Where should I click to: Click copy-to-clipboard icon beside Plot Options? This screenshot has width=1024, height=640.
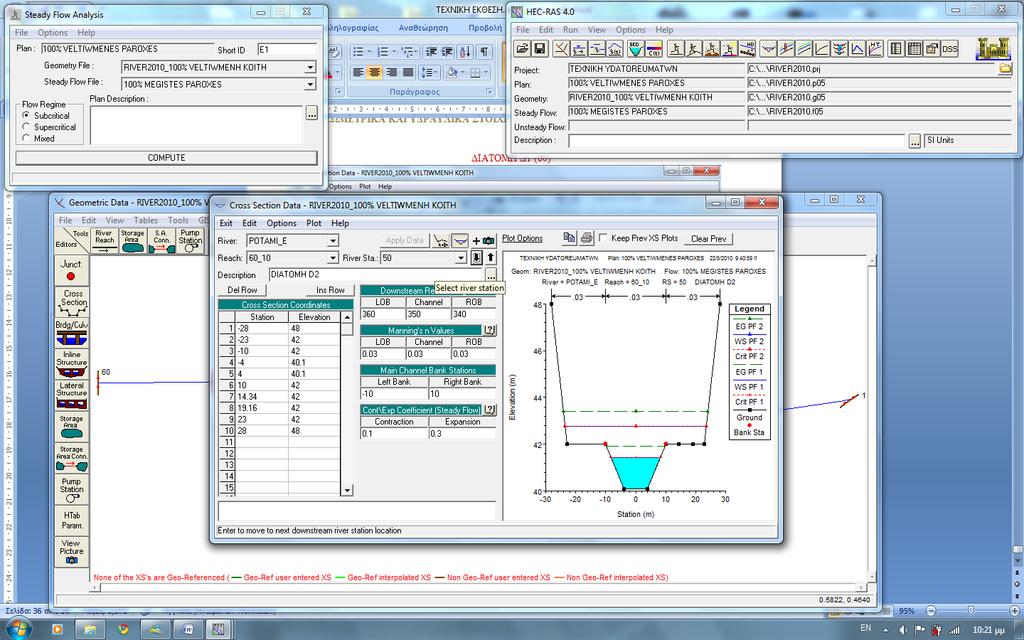[x=569, y=238]
